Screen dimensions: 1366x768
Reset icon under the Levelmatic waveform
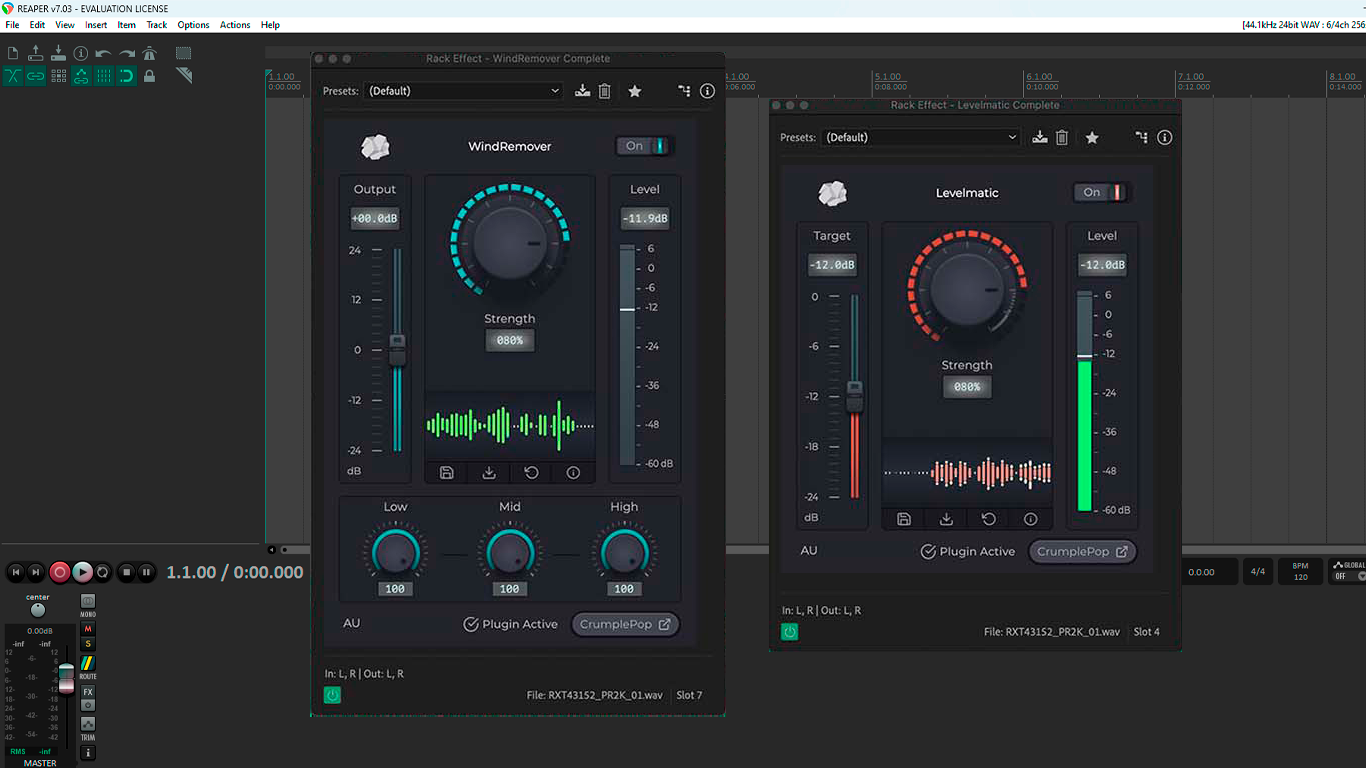point(988,519)
